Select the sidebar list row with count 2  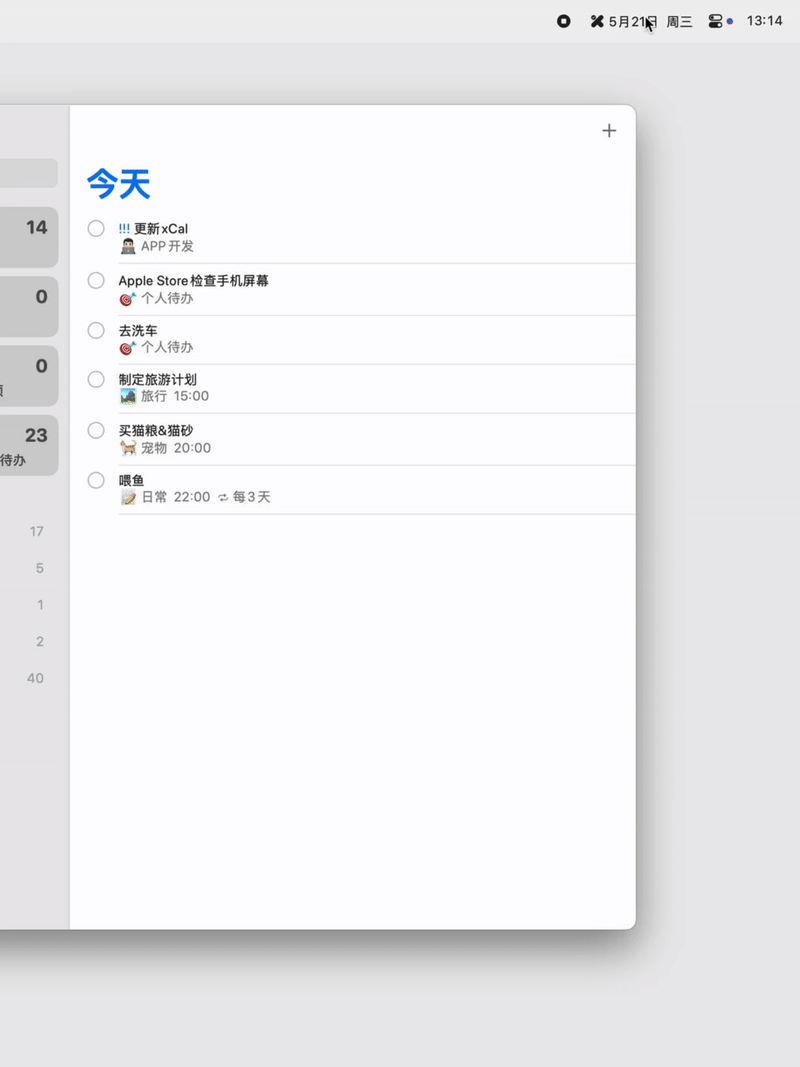point(34,642)
